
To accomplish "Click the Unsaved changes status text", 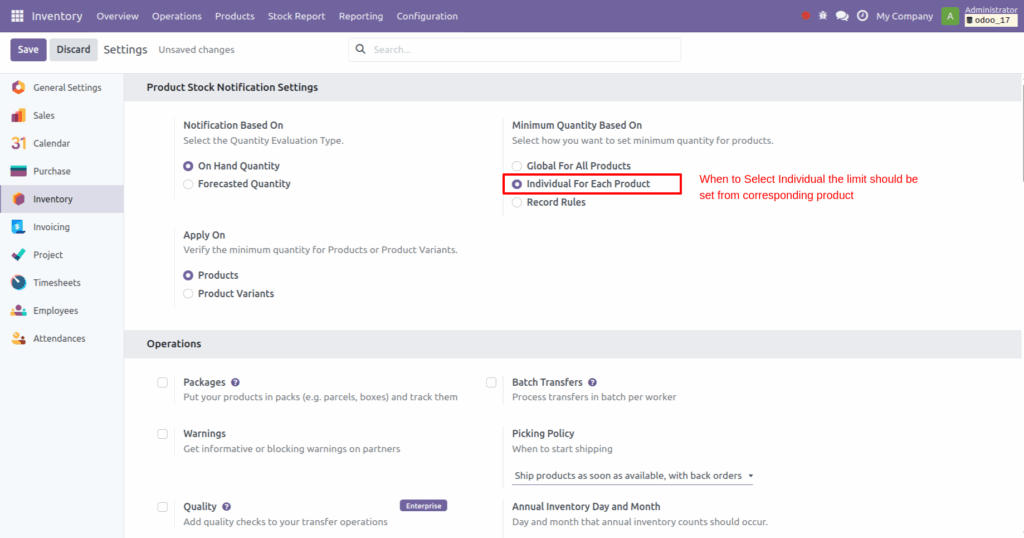I will pyautogui.click(x=197, y=50).
